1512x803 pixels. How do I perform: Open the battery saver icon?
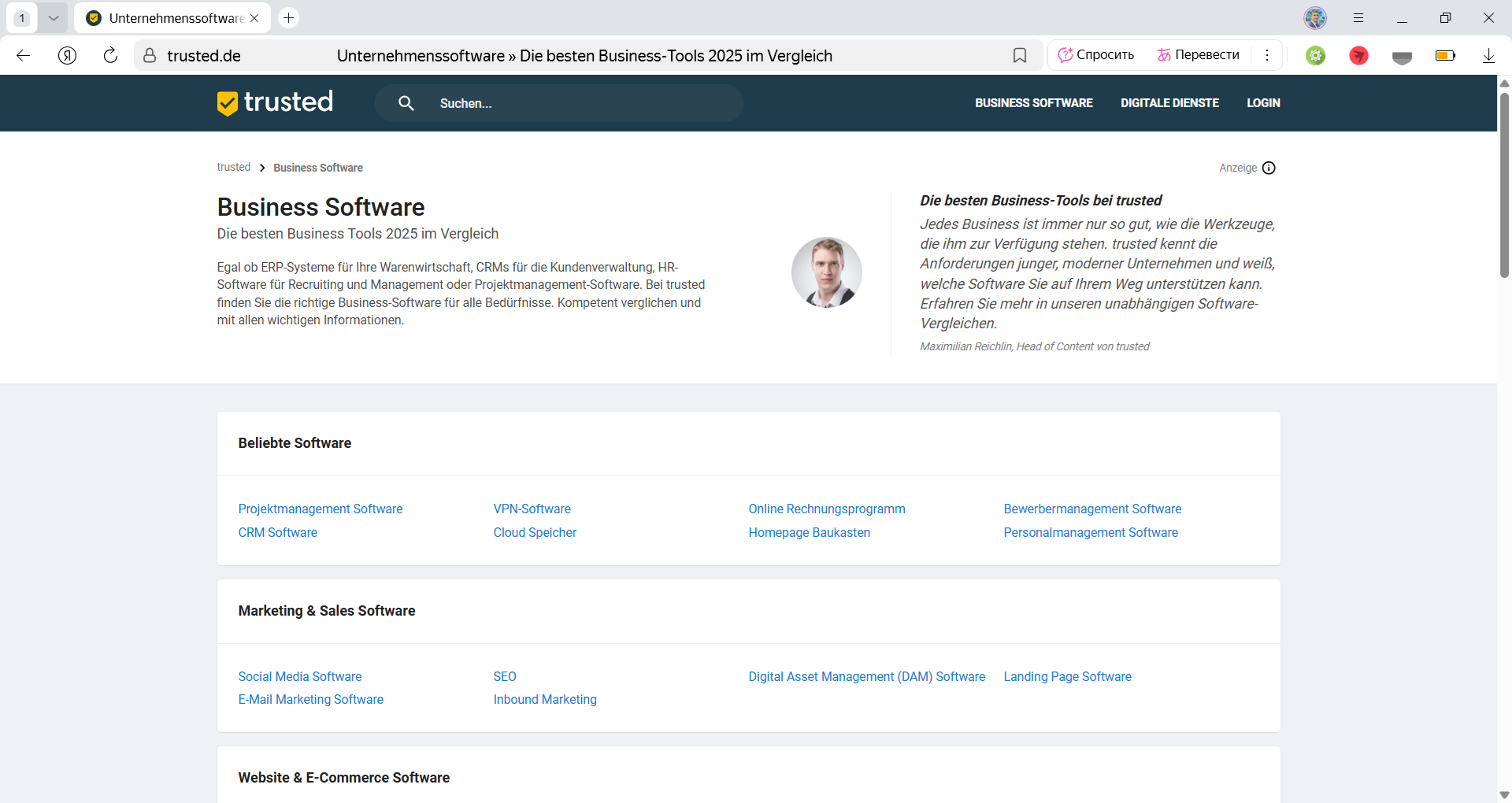[x=1445, y=55]
